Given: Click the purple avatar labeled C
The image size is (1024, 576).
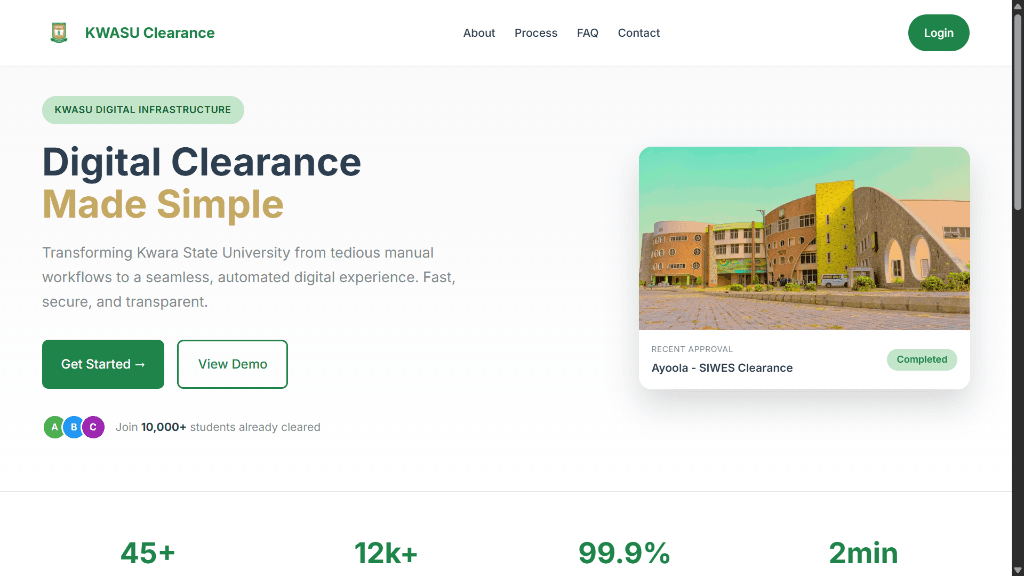Looking at the screenshot, I should coord(93,427).
